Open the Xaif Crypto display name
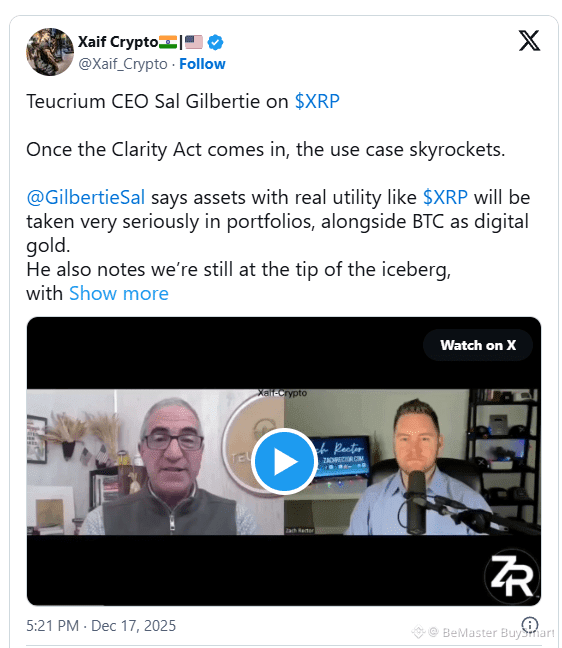The image size is (562, 648). tap(118, 42)
